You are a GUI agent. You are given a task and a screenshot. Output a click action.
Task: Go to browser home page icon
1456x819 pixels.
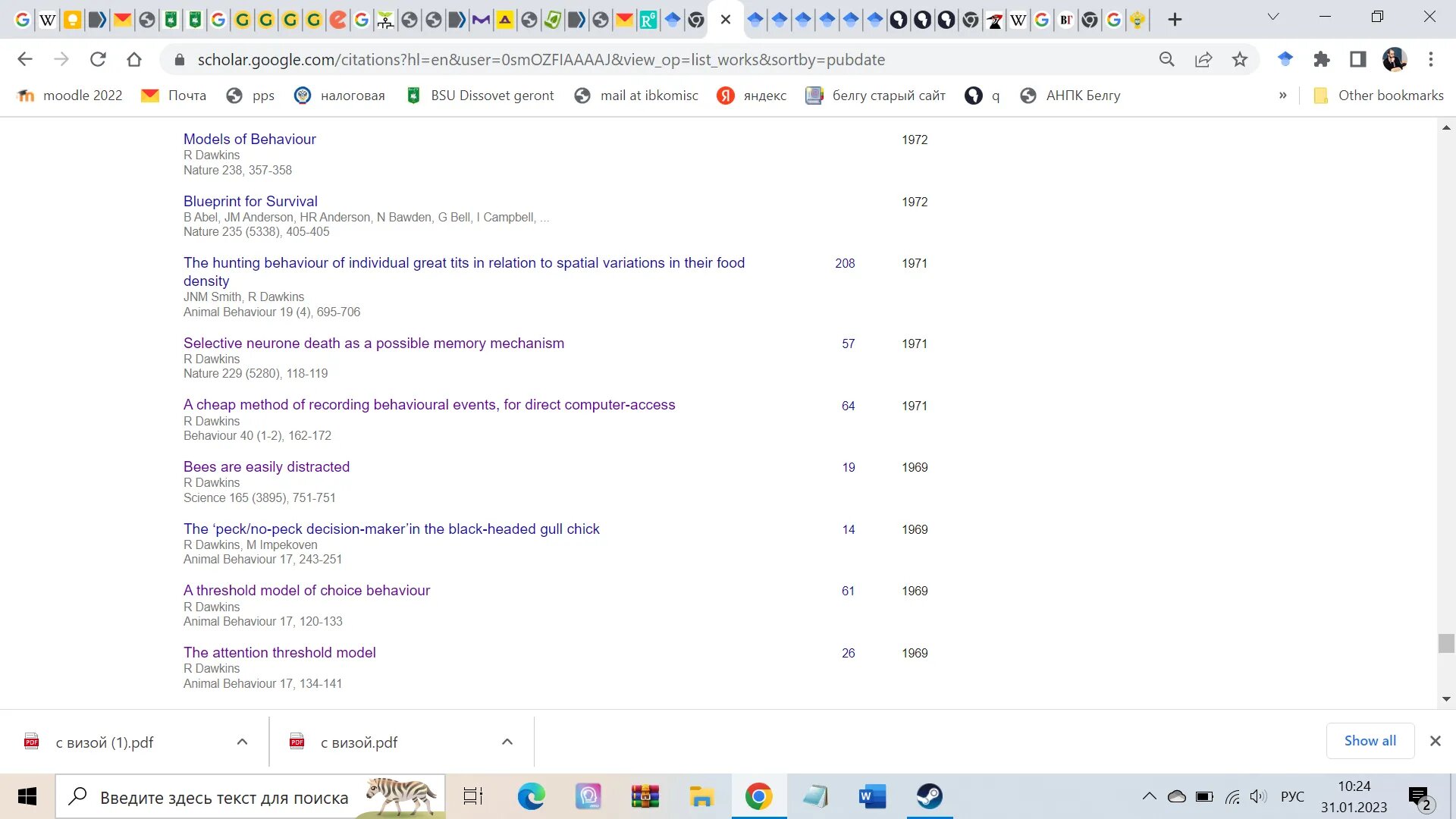(134, 59)
